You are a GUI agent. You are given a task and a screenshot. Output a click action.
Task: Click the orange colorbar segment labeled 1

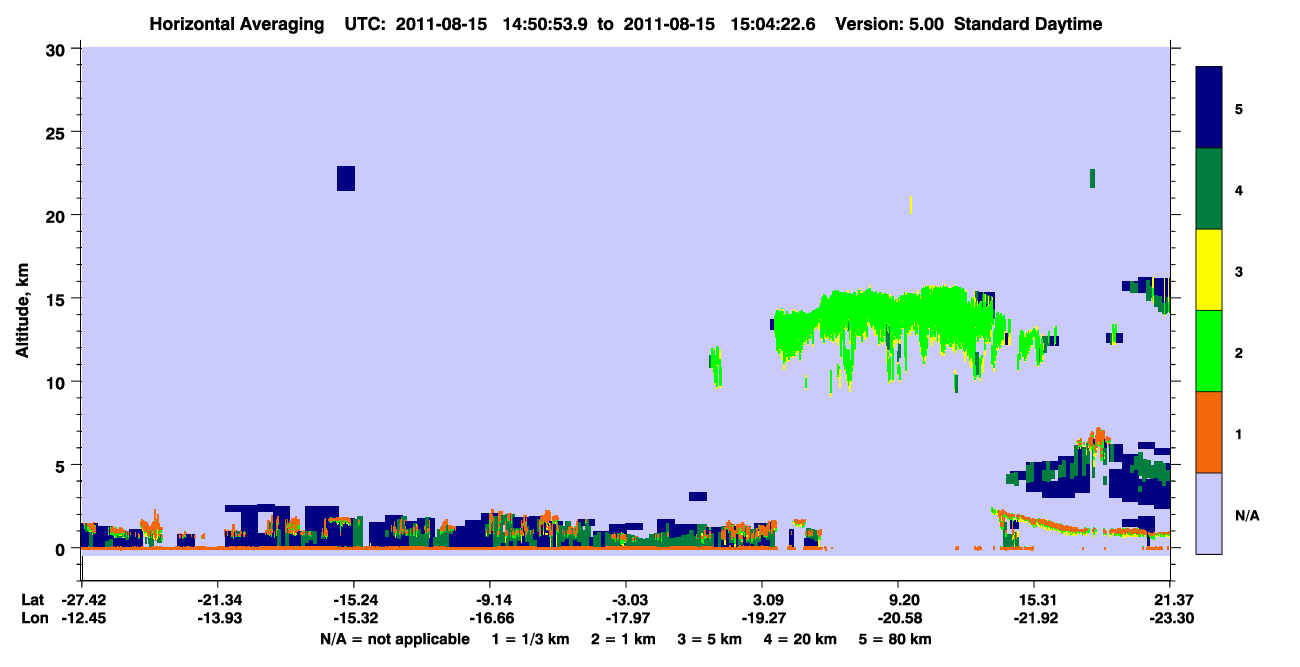pos(1209,432)
